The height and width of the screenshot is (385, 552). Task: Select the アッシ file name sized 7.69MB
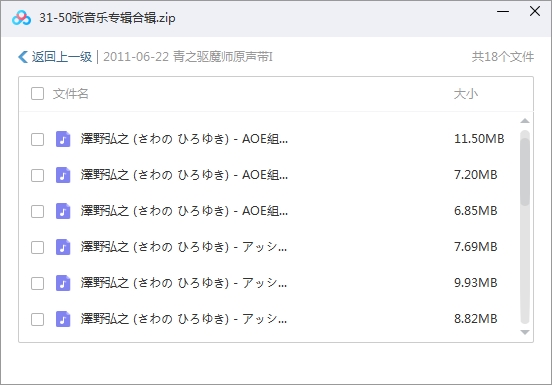coord(184,247)
